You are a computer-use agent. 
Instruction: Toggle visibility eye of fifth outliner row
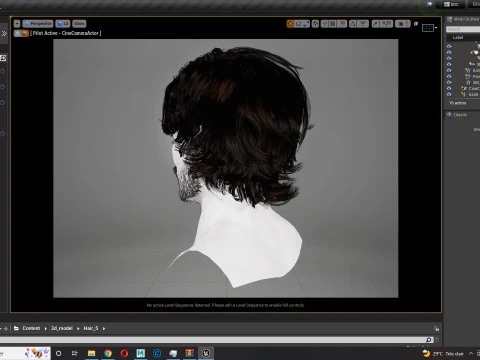(x=449, y=70)
